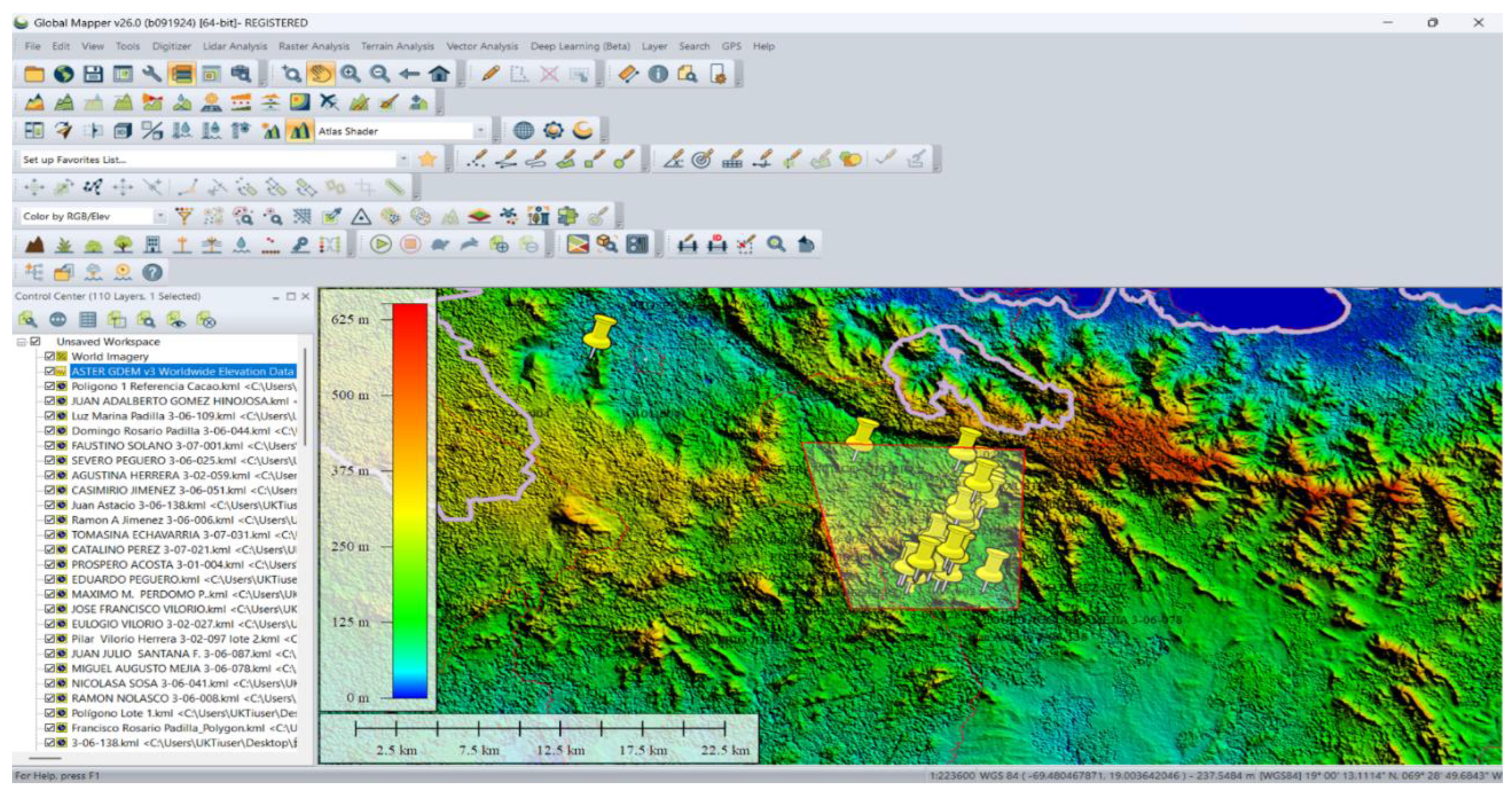
Task: Click the Open Data Files folder icon
Action: (x=34, y=74)
